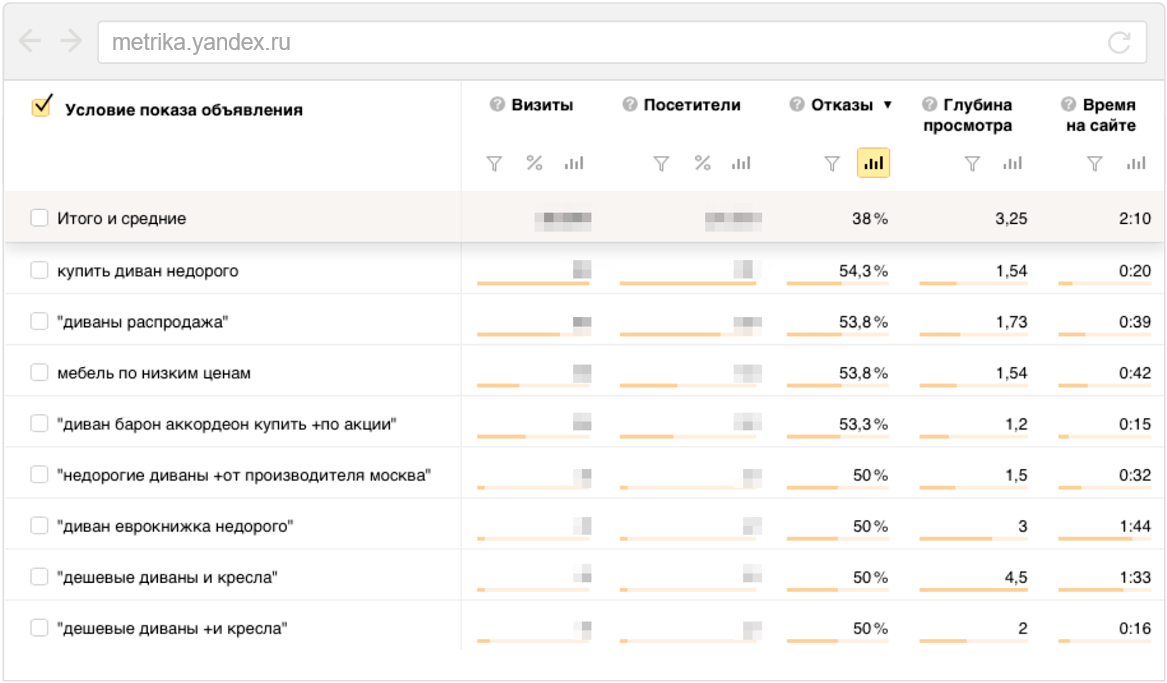Sort by Отказы using the arrow
This screenshot has width=1167, height=683.
pos(887,105)
